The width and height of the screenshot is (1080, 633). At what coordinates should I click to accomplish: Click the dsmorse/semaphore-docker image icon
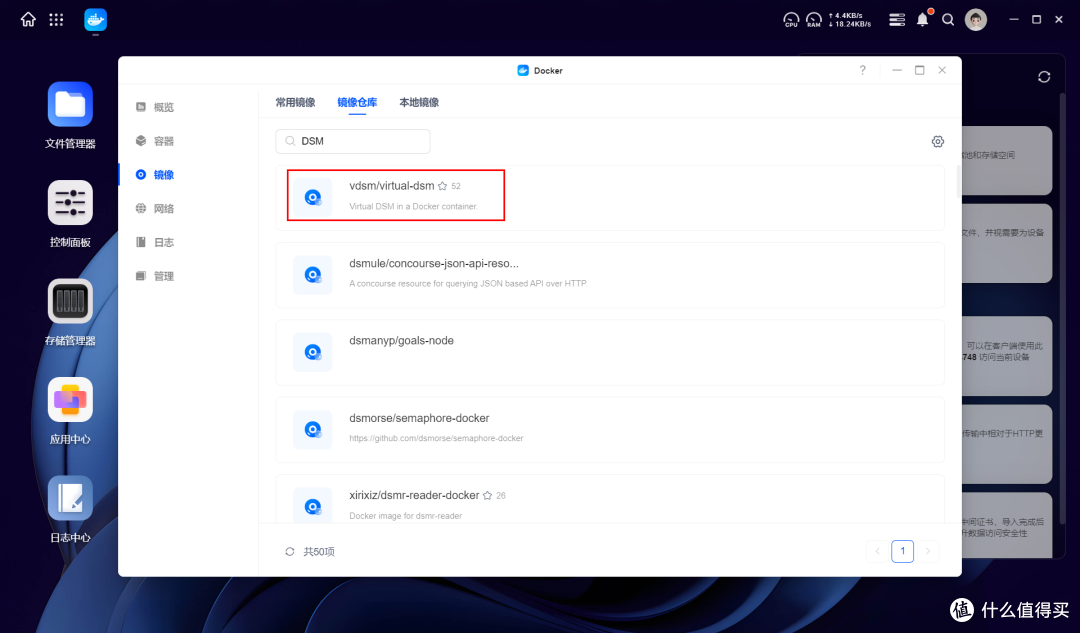pos(313,430)
